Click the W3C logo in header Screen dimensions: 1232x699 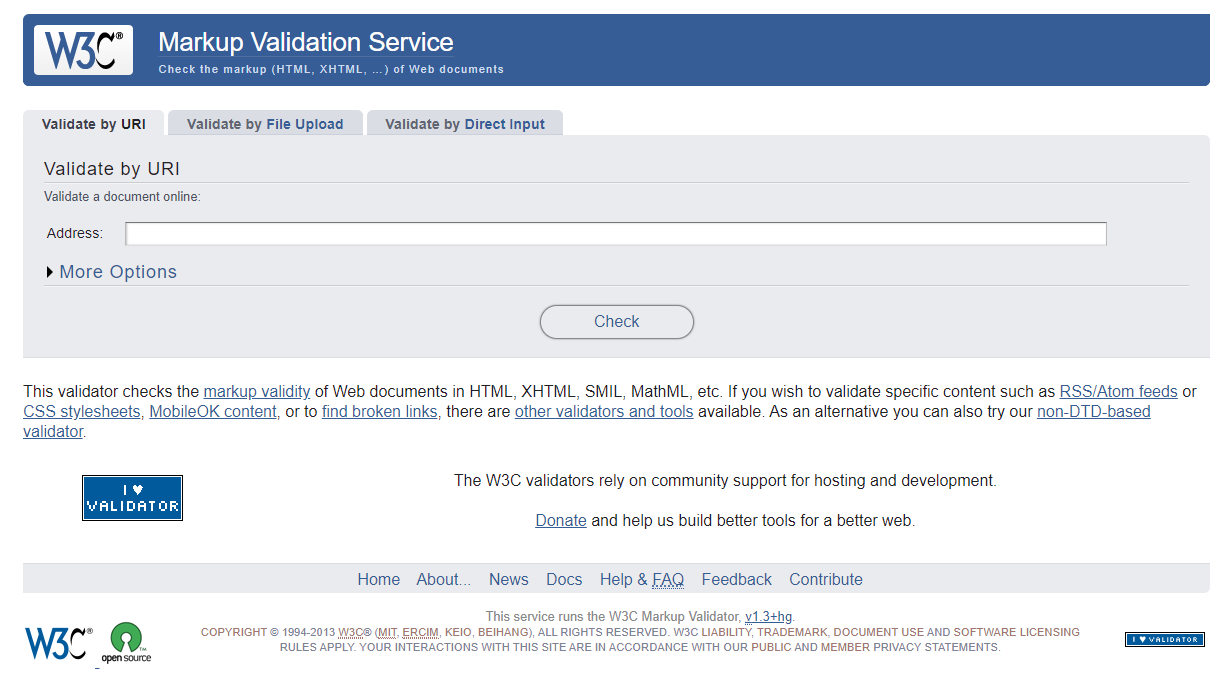pyautogui.click(x=83, y=50)
